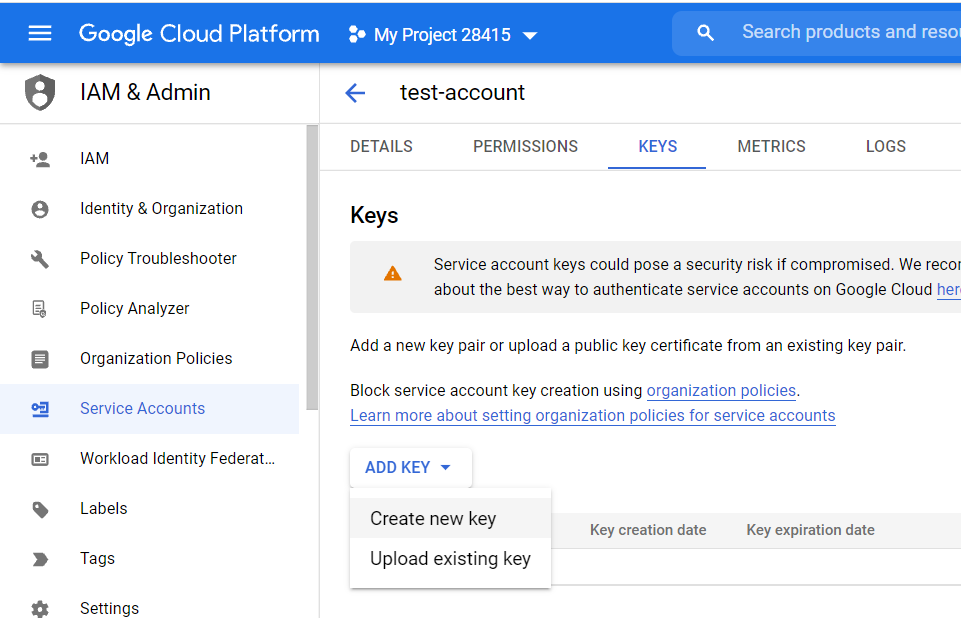Screen dimensions: 961x618
Task: Click the Keys section heading
Action: coord(374,216)
